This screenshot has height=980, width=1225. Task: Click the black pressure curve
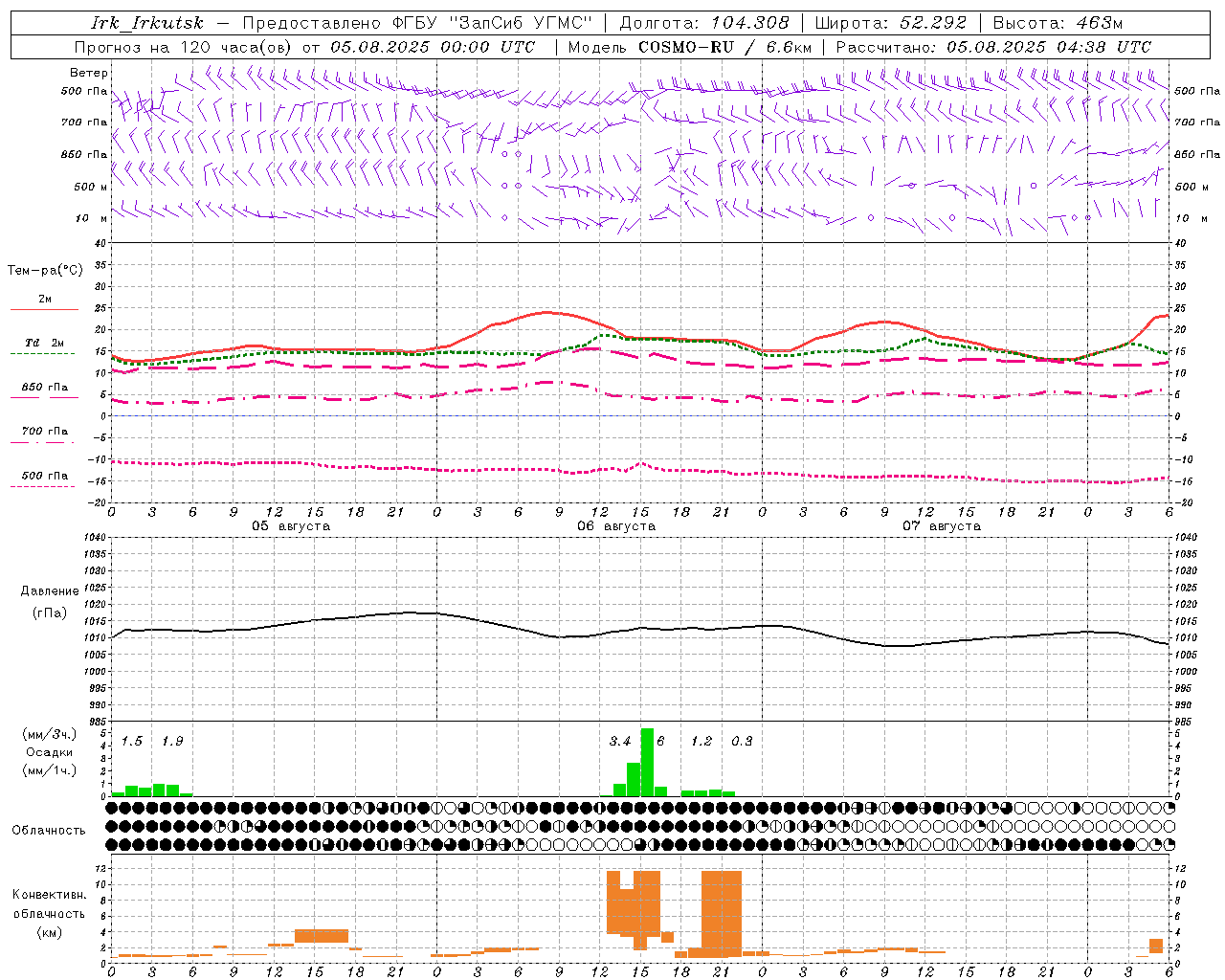click(x=640, y=628)
